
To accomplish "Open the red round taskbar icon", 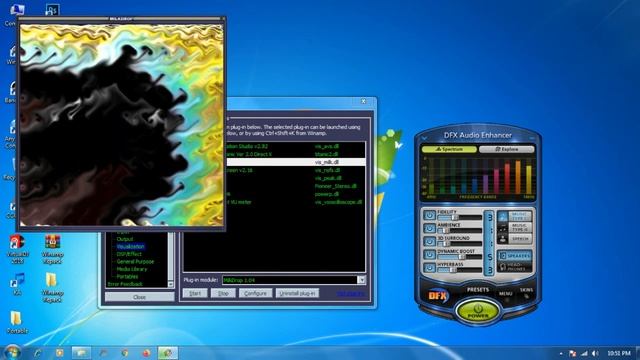I will (x=146, y=353).
